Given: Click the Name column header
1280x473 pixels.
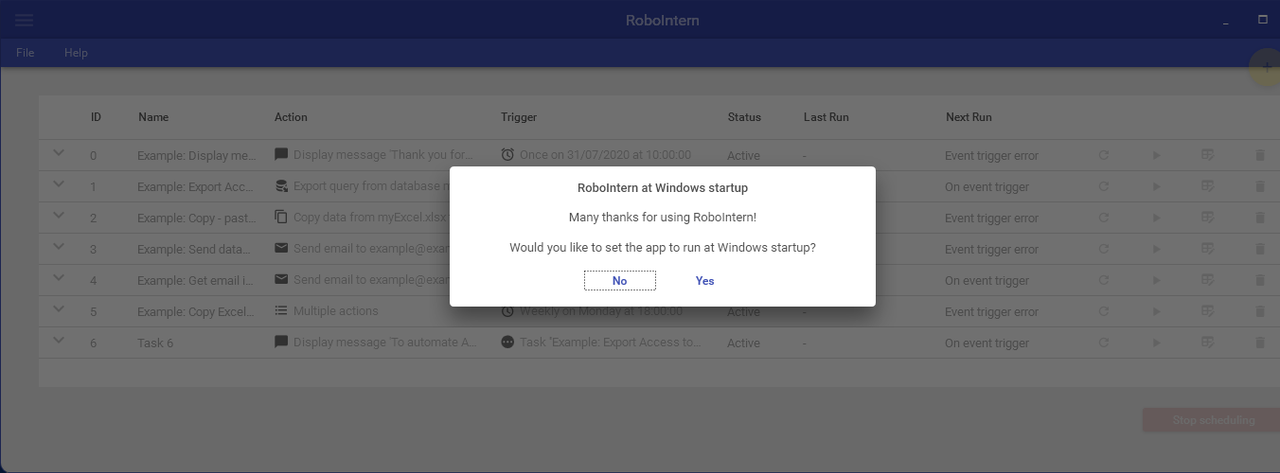Looking at the screenshot, I should pos(153,117).
